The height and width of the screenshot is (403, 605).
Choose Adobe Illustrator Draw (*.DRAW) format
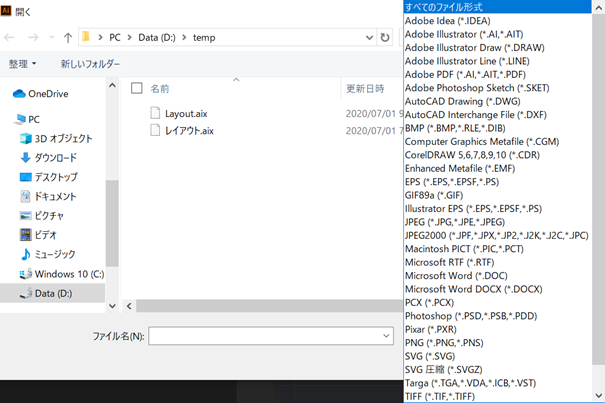tap(497, 48)
